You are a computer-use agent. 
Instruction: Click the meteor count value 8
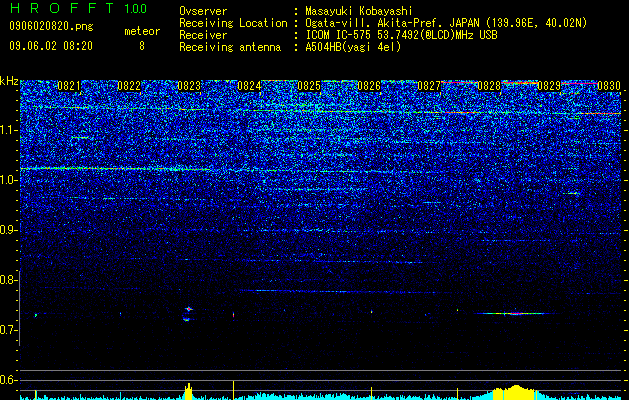click(142, 46)
